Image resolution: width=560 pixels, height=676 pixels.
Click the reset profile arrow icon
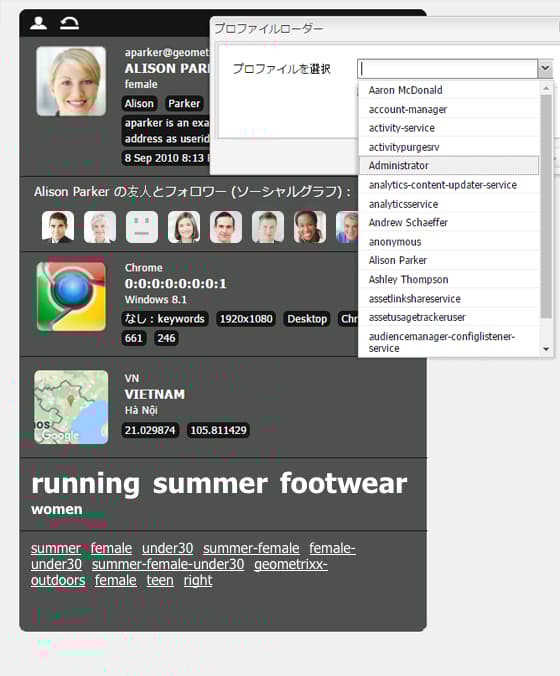coord(69,23)
